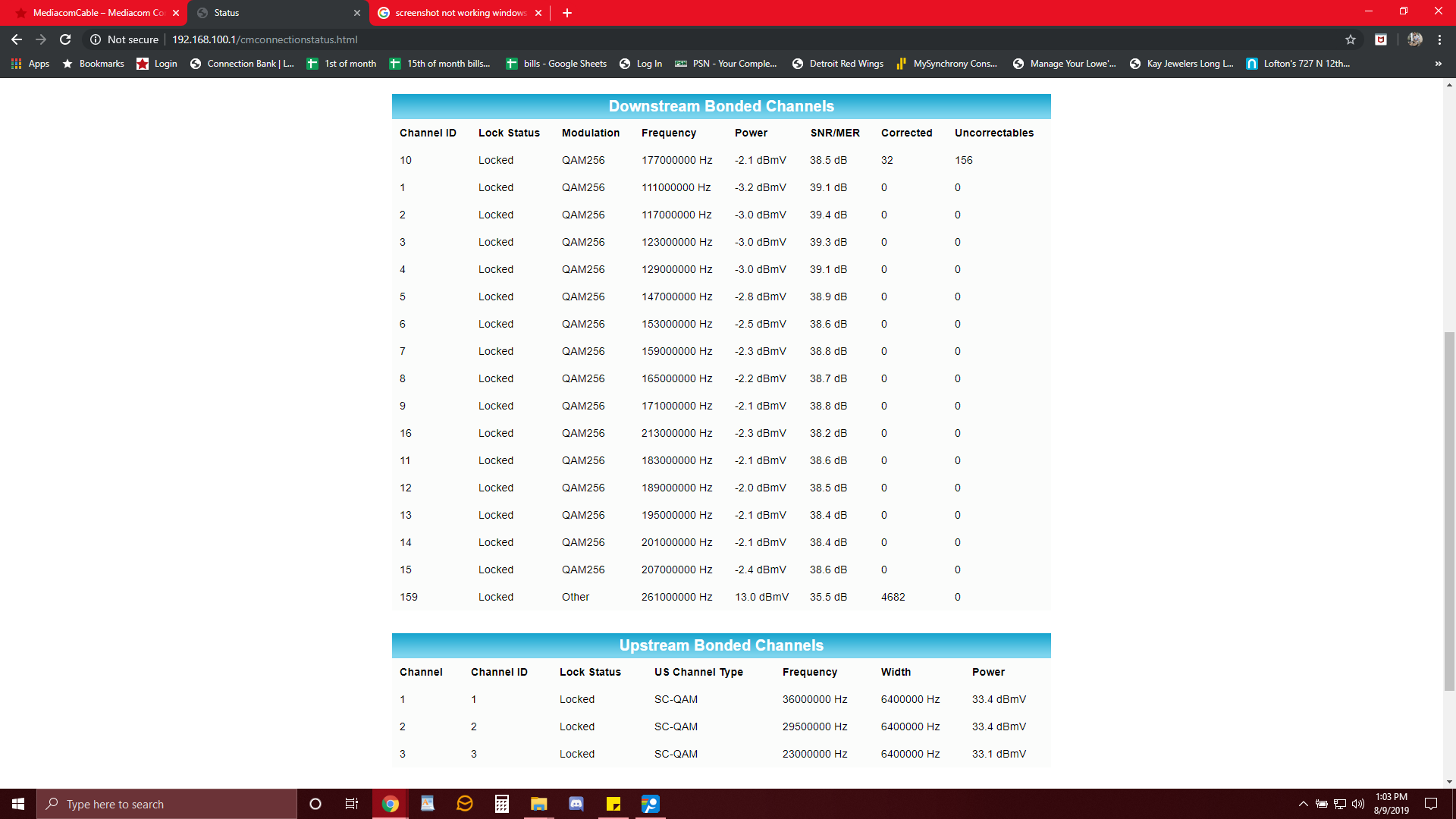Open Chrome's three-dot menu

click(x=1439, y=39)
